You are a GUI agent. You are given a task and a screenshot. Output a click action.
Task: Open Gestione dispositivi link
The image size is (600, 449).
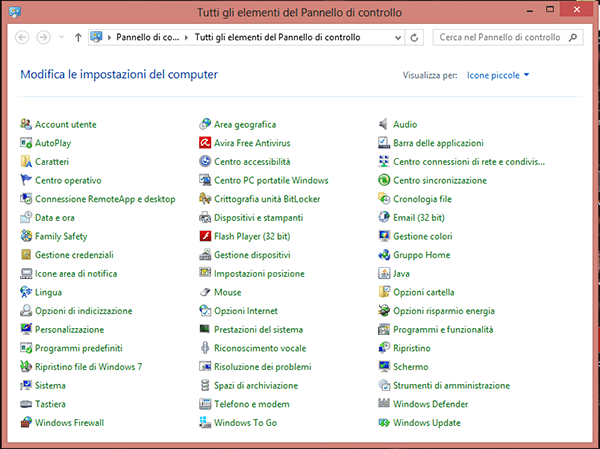click(252, 255)
